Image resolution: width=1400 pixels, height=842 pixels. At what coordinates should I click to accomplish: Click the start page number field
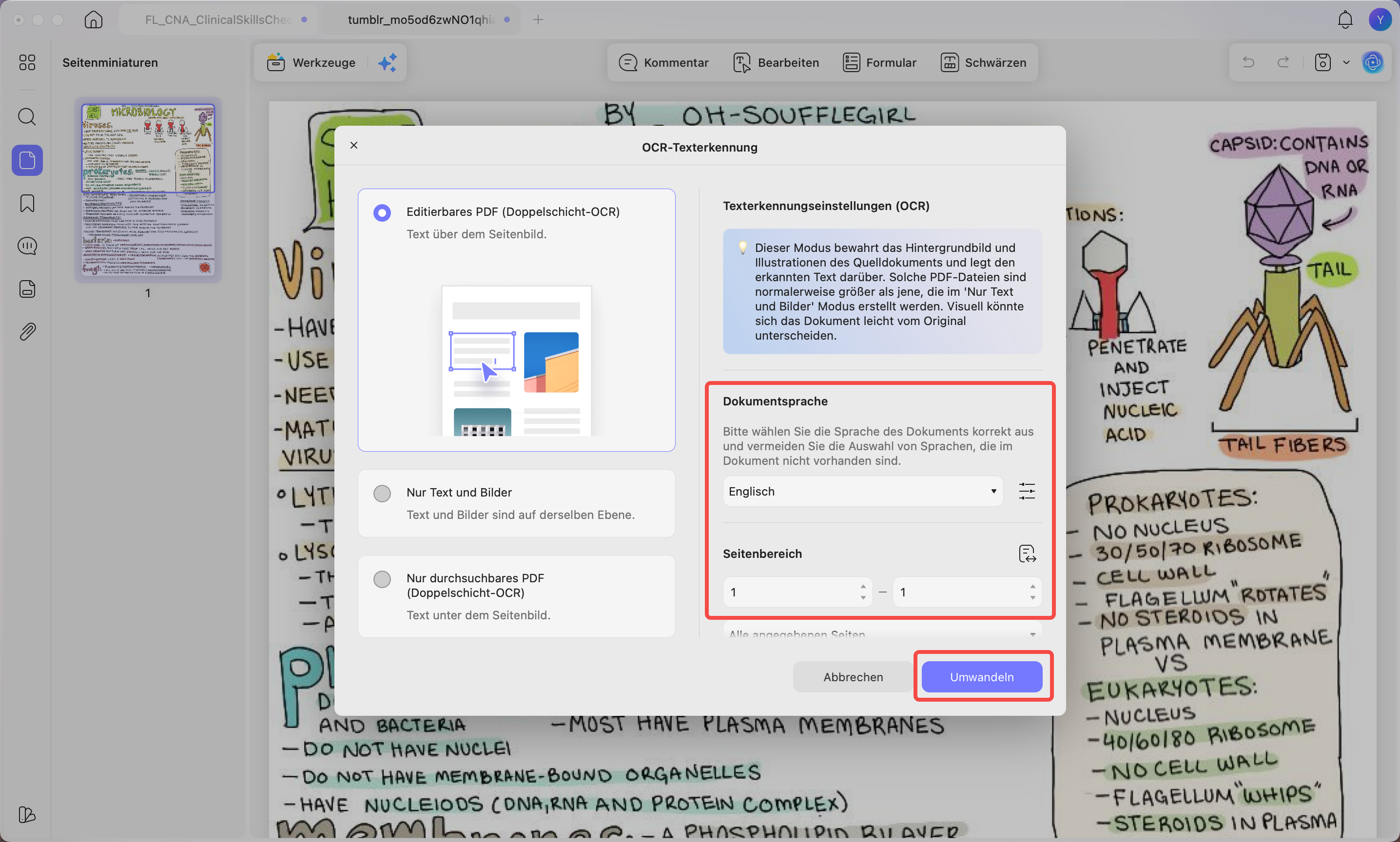point(797,593)
